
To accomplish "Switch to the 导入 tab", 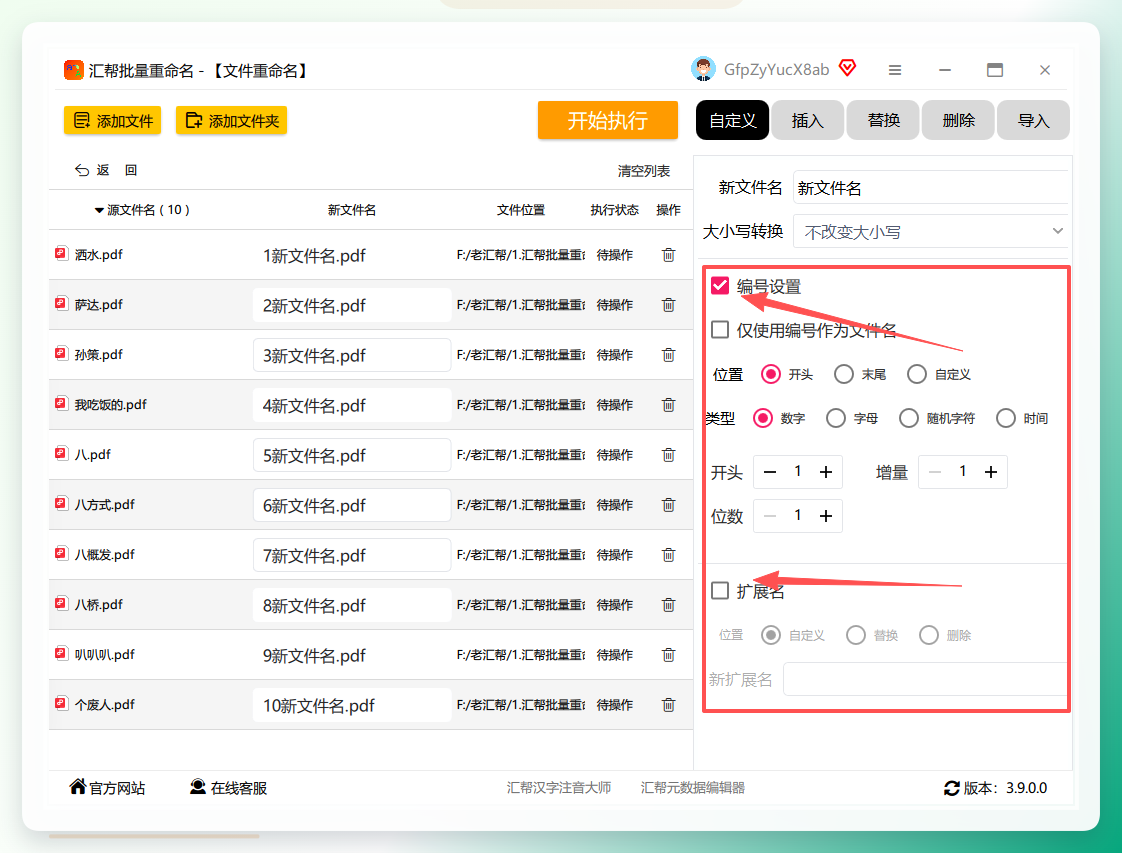I will [x=1033, y=120].
